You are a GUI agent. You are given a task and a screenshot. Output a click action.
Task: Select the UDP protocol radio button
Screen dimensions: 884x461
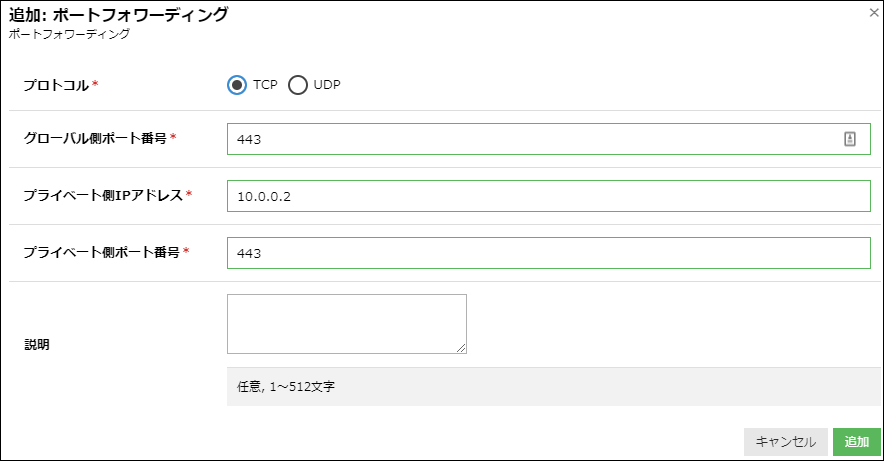(x=298, y=85)
